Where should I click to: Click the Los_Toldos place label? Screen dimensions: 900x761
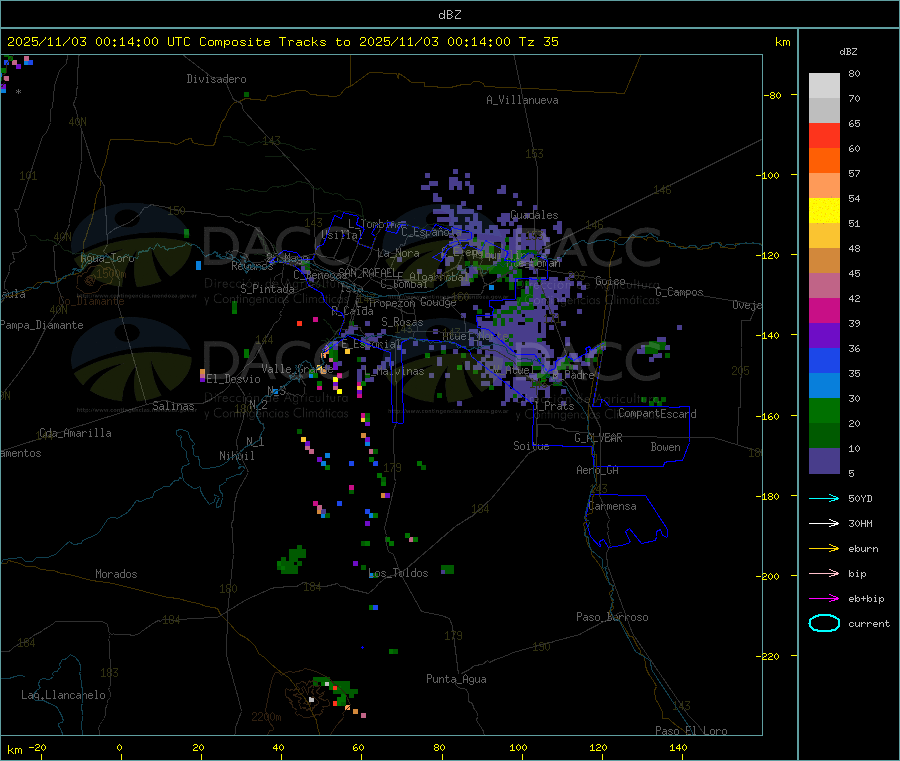tap(398, 573)
